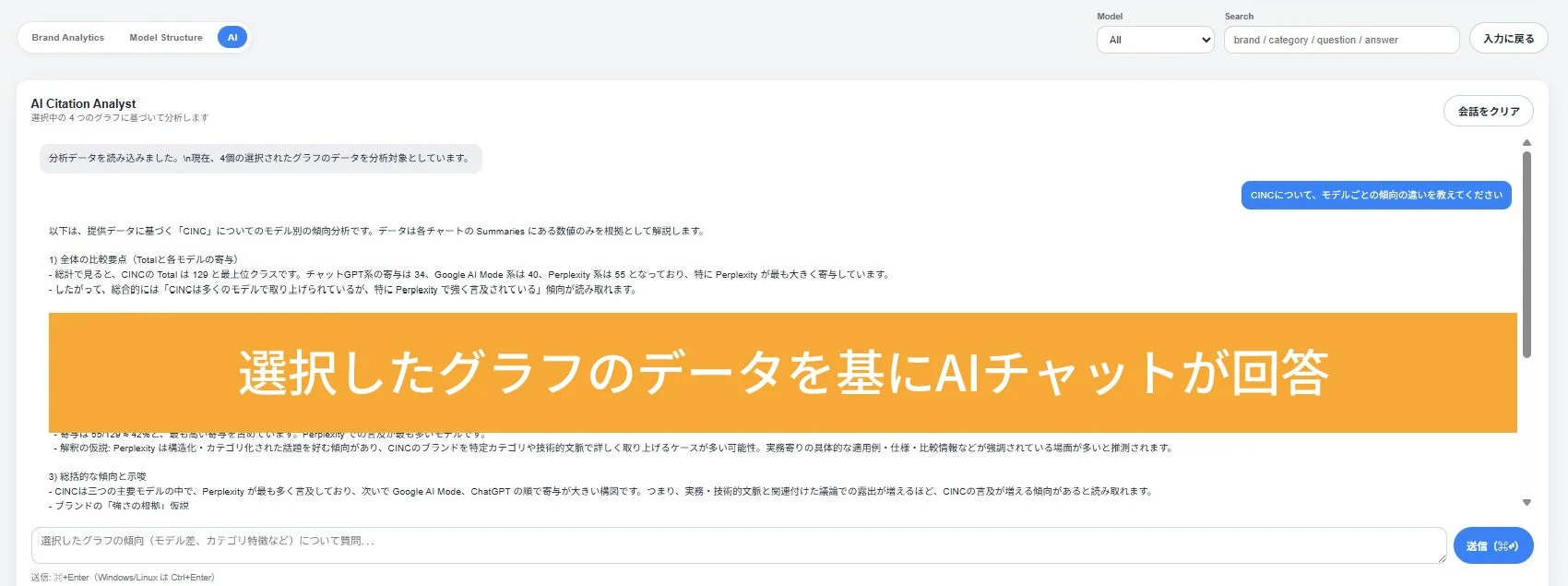Click the chat vertical scrollbar thumb

[1526, 255]
